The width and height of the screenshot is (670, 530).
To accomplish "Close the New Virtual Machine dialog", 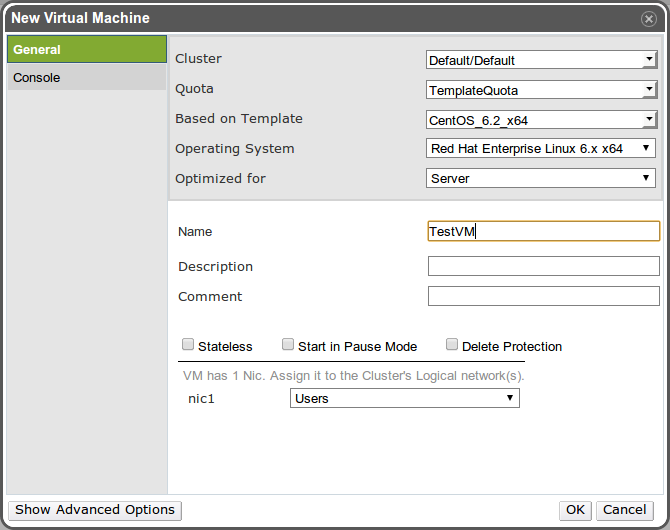I will click(x=648, y=18).
